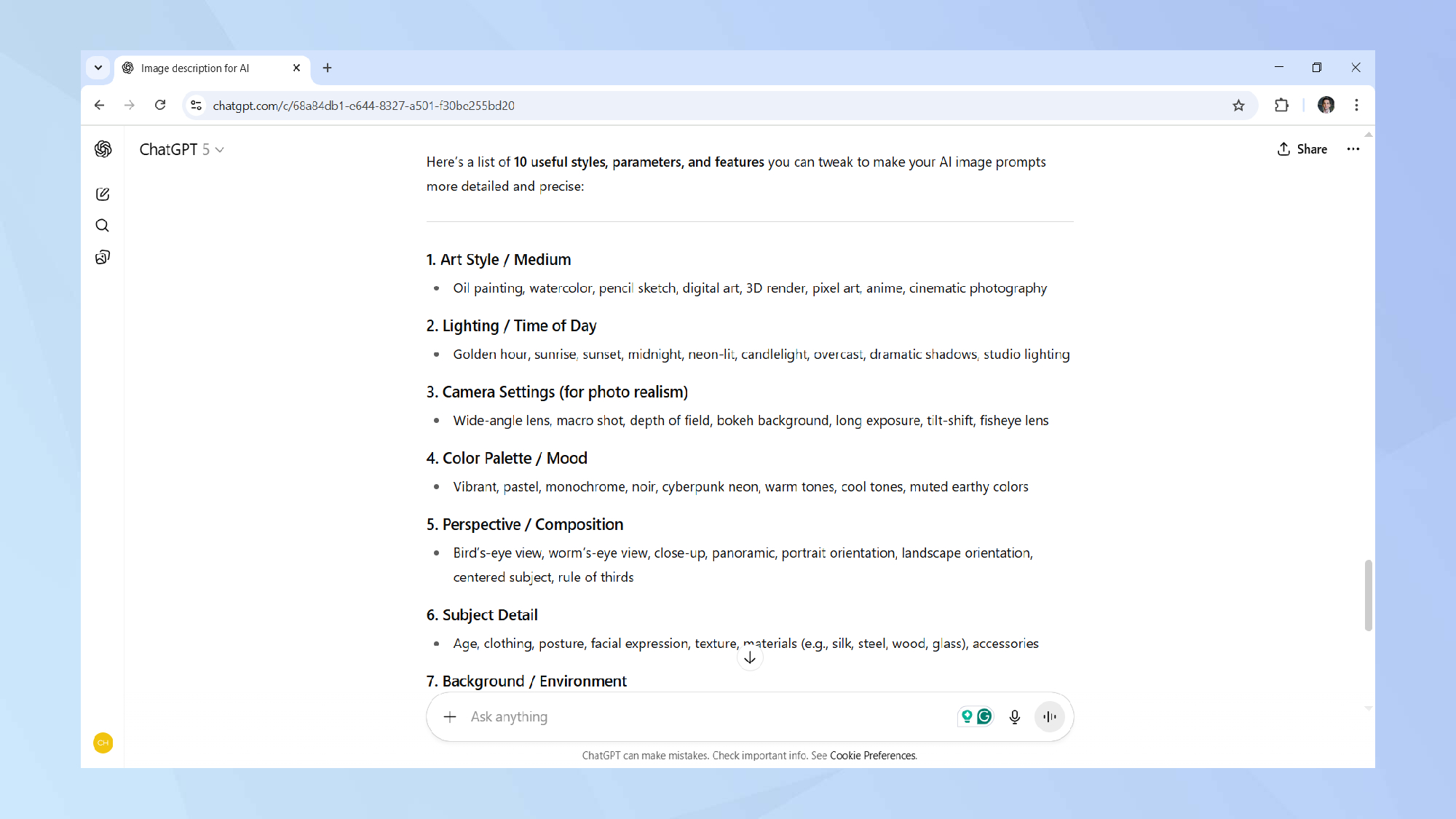Share the conversation
The height and width of the screenshot is (819, 1456).
pyautogui.click(x=1302, y=149)
